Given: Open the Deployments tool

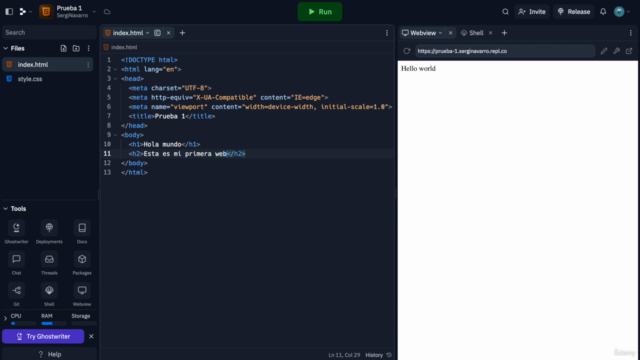Looking at the screenshot, I should coord(49,232).
